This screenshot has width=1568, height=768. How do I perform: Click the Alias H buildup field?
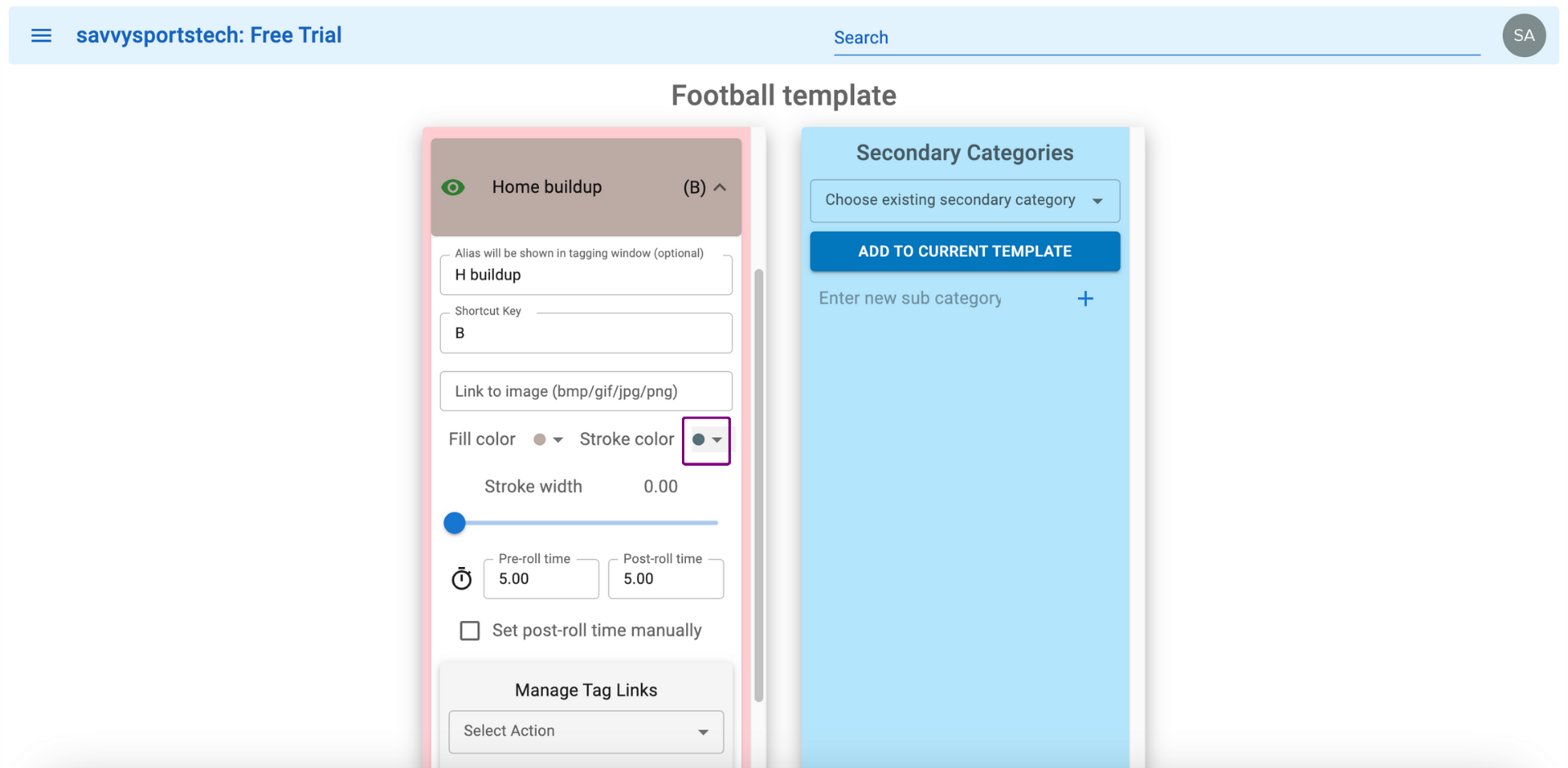click(x=586, y=275)
